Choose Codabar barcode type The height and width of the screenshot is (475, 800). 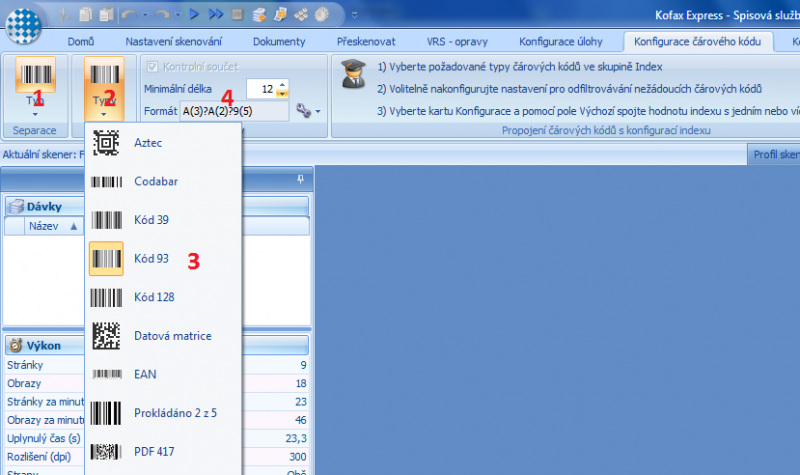pyautogui.click(x=163, y=181)
